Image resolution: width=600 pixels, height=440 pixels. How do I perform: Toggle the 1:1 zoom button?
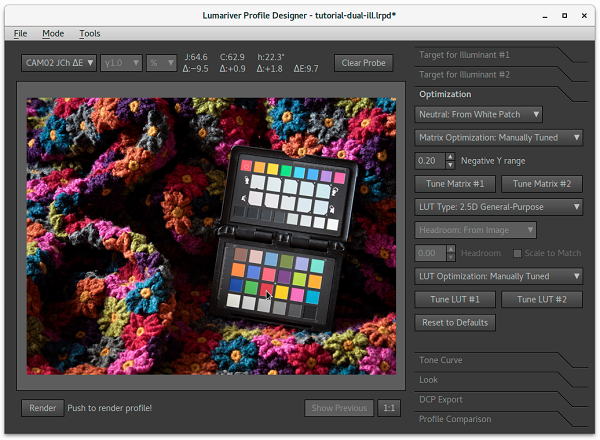tap(388, 408)
